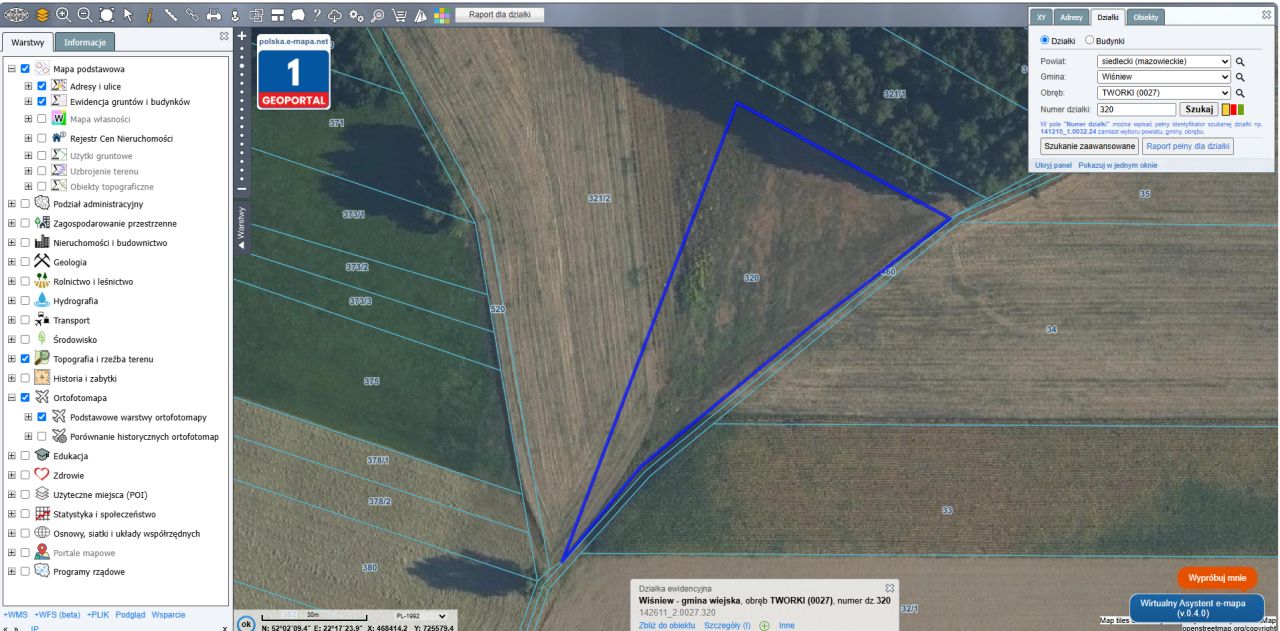1280x631 pixels.
Task: Enable the Hydrografia layer group
Action: [25, 301]
